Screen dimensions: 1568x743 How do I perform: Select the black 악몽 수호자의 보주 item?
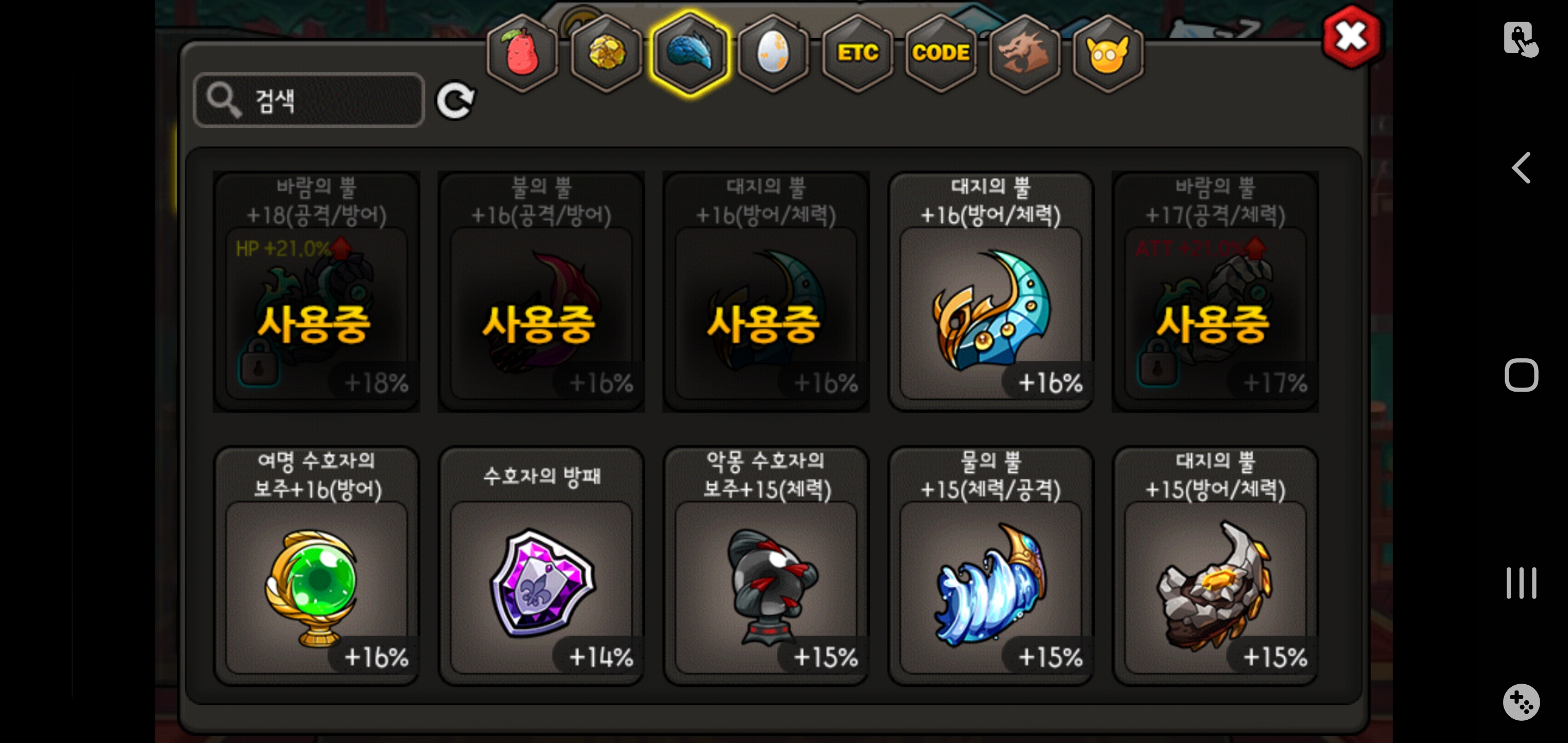tap(766, 566)
